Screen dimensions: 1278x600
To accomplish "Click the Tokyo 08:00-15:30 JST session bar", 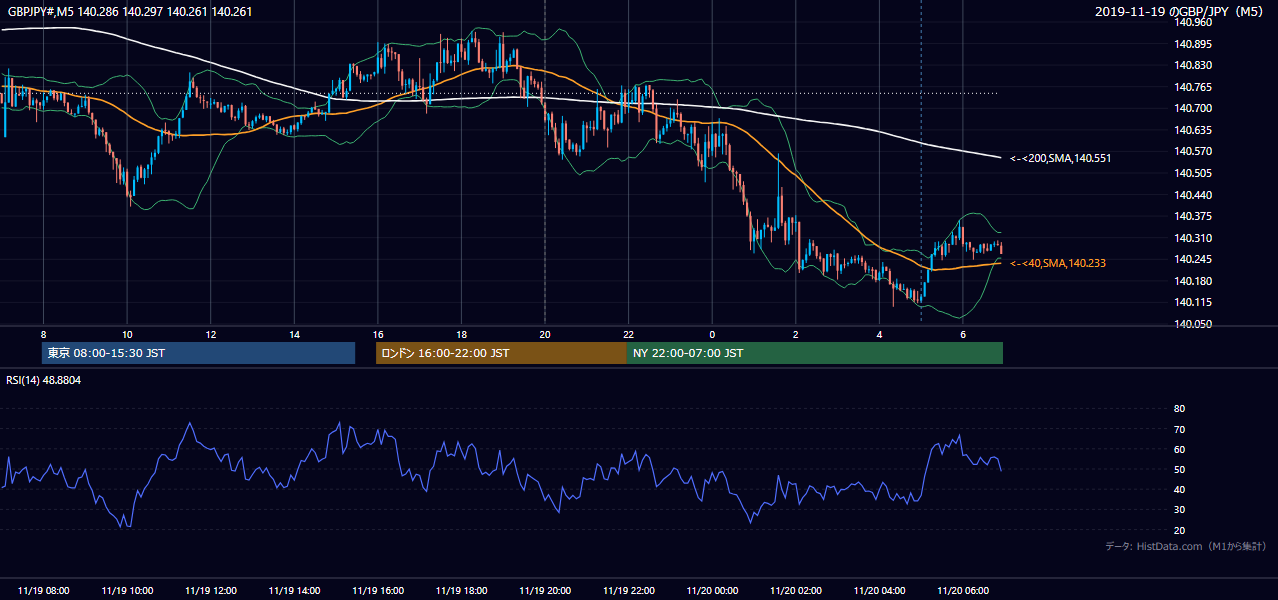I will pyautogui.click(x=198, y=353).
